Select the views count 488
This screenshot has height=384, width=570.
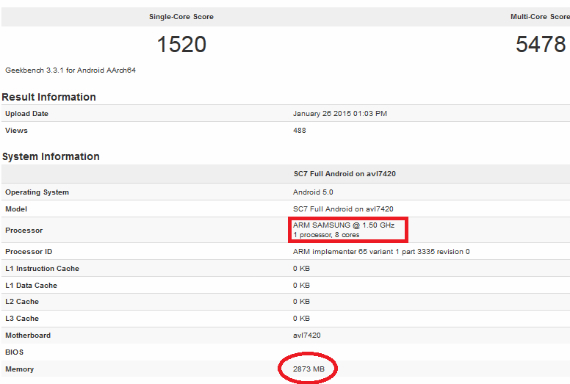tap(300, 131)
